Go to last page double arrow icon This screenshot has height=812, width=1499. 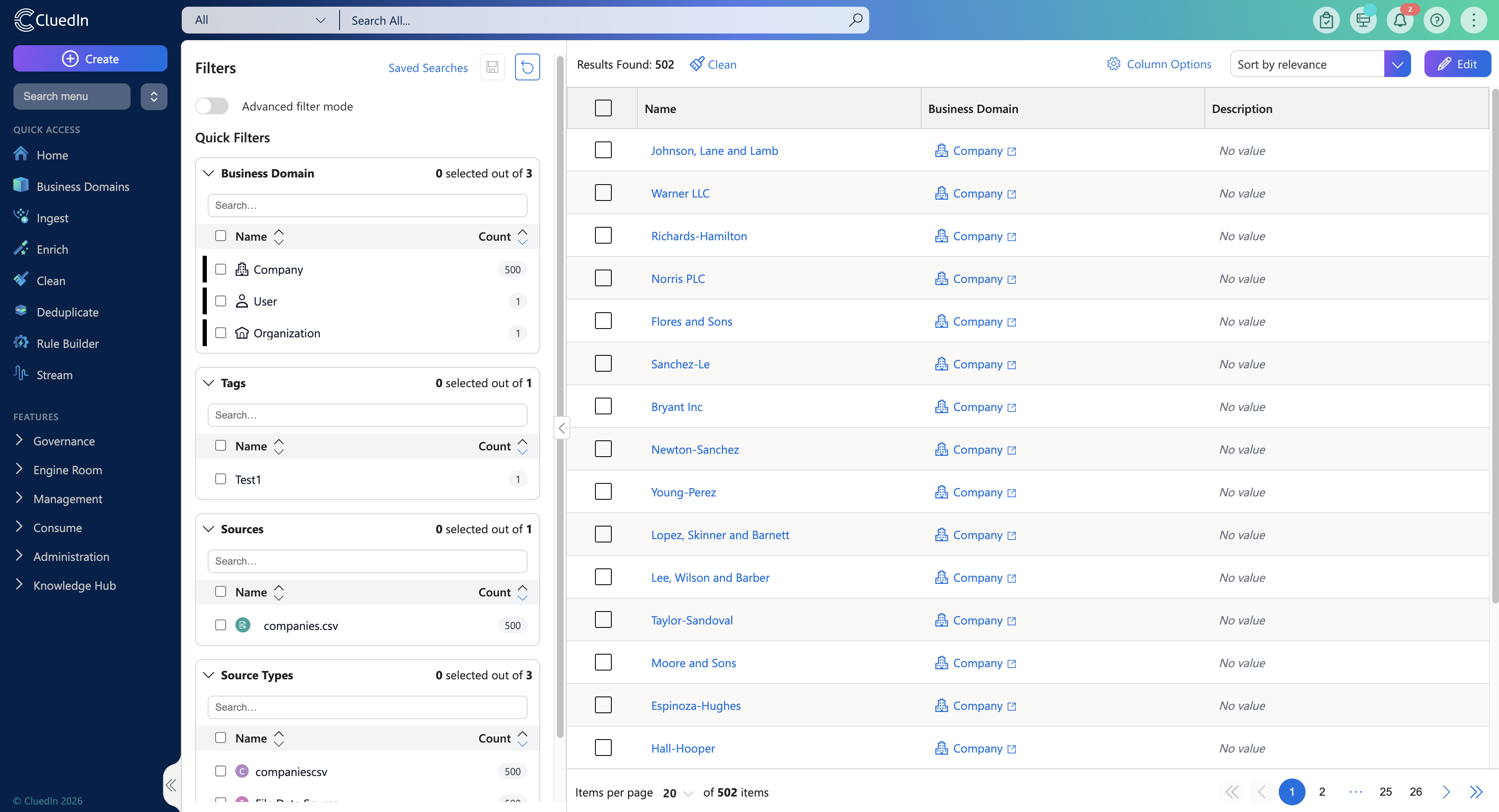point(1476,791)
